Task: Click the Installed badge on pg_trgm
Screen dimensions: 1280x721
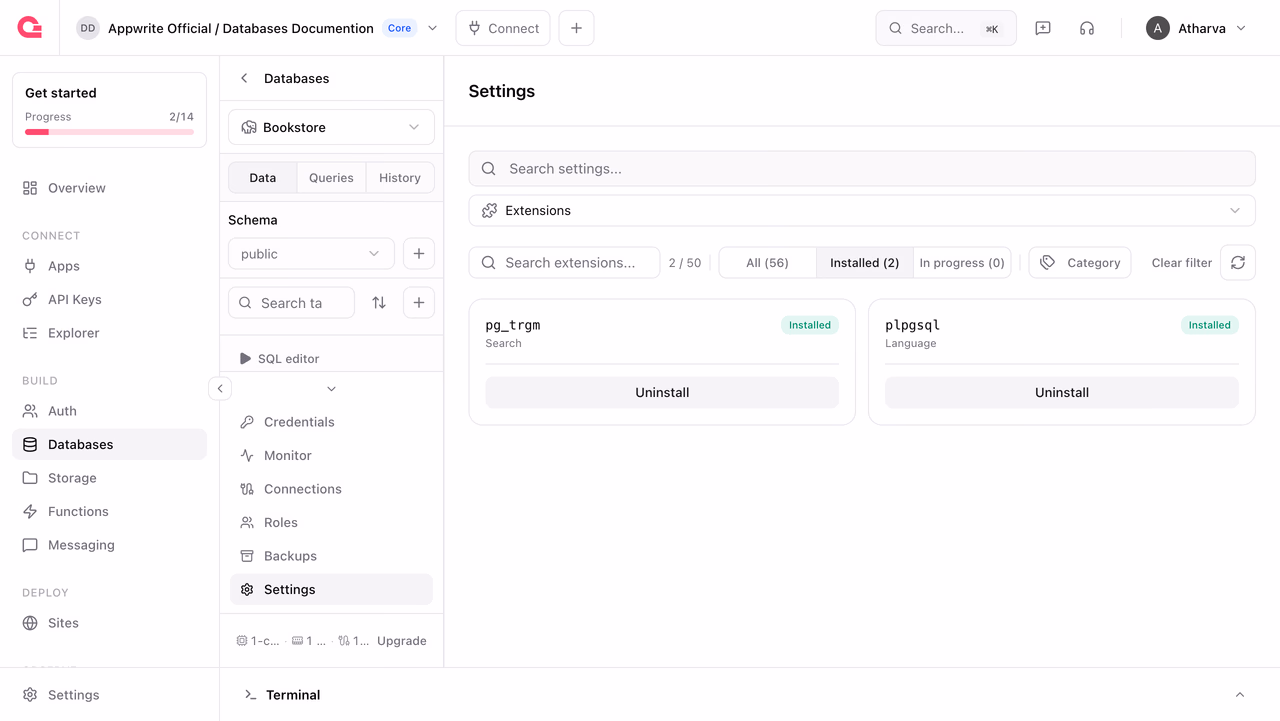Action: click(x=810, y=325)
